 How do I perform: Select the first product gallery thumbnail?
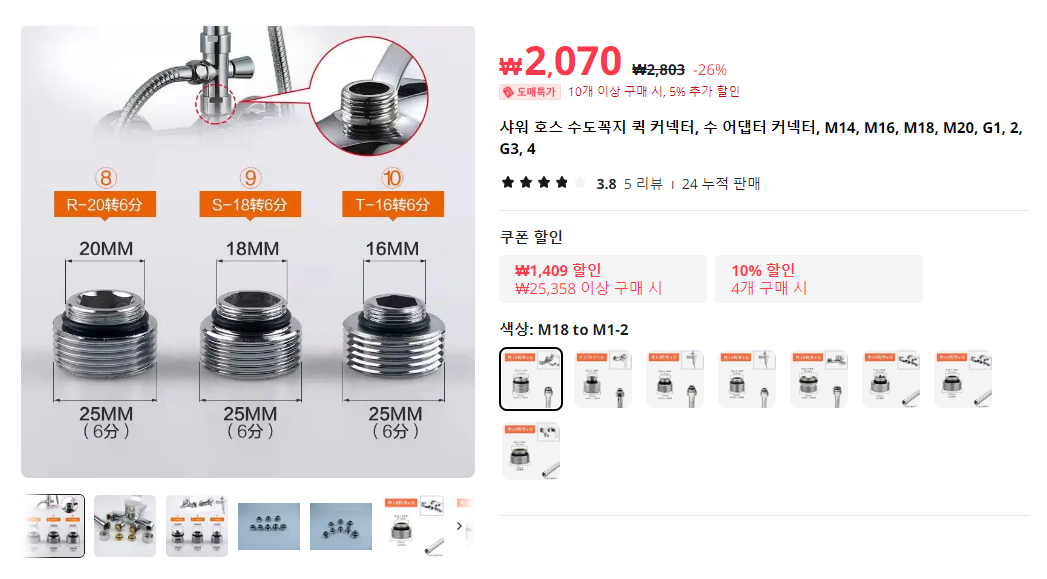53,526
